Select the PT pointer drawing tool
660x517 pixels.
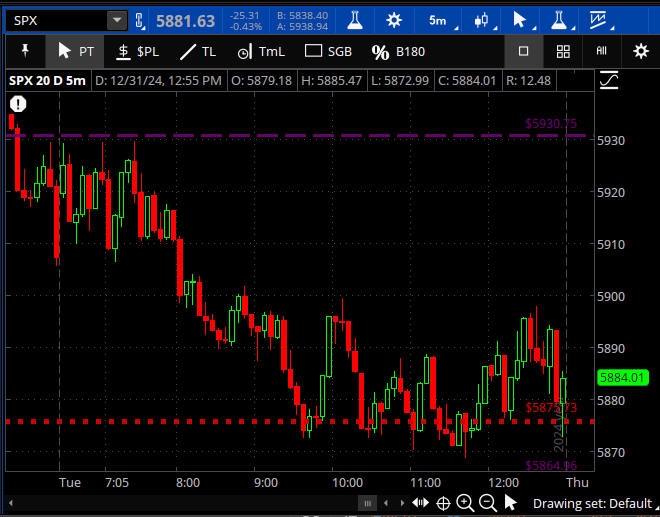[75, 51]
